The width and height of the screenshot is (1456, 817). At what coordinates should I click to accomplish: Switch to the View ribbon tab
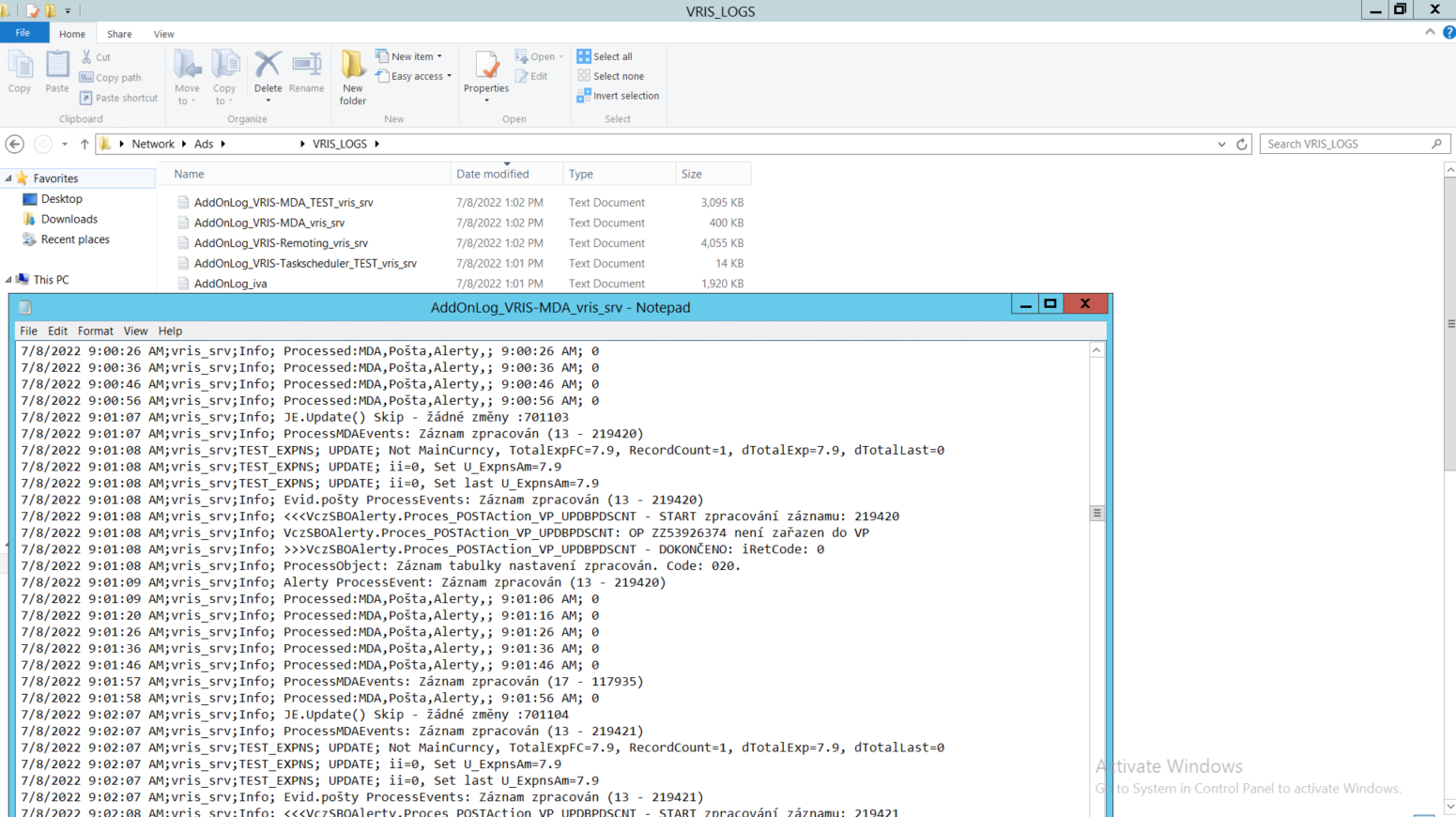(163, 34)
